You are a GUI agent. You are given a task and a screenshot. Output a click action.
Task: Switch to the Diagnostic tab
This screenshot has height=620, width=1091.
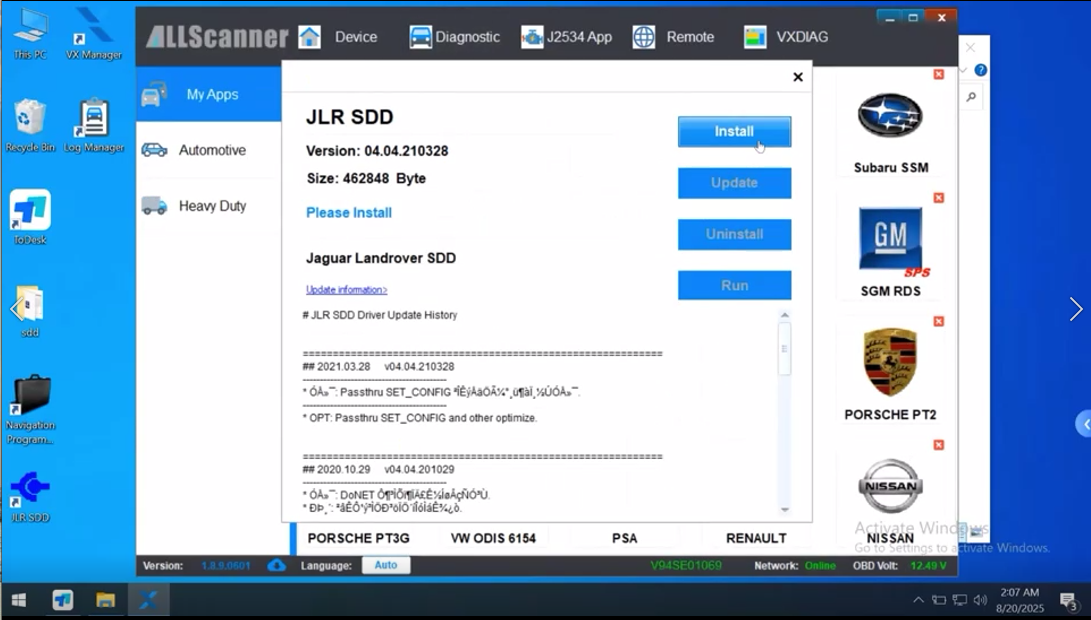pyautogui.click(x=455, y=37)
